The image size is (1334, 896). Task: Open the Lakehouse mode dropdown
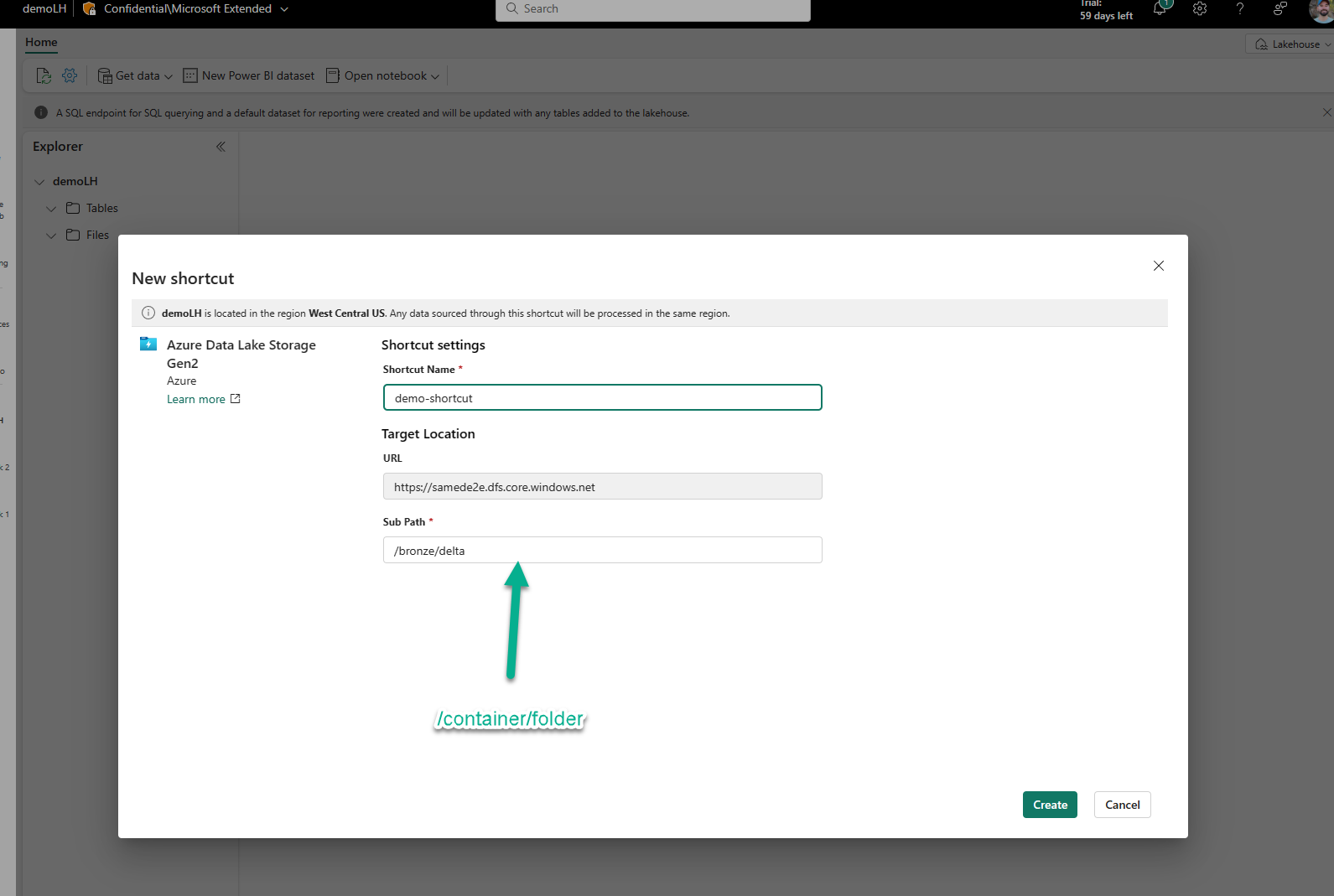[1291, 44]
